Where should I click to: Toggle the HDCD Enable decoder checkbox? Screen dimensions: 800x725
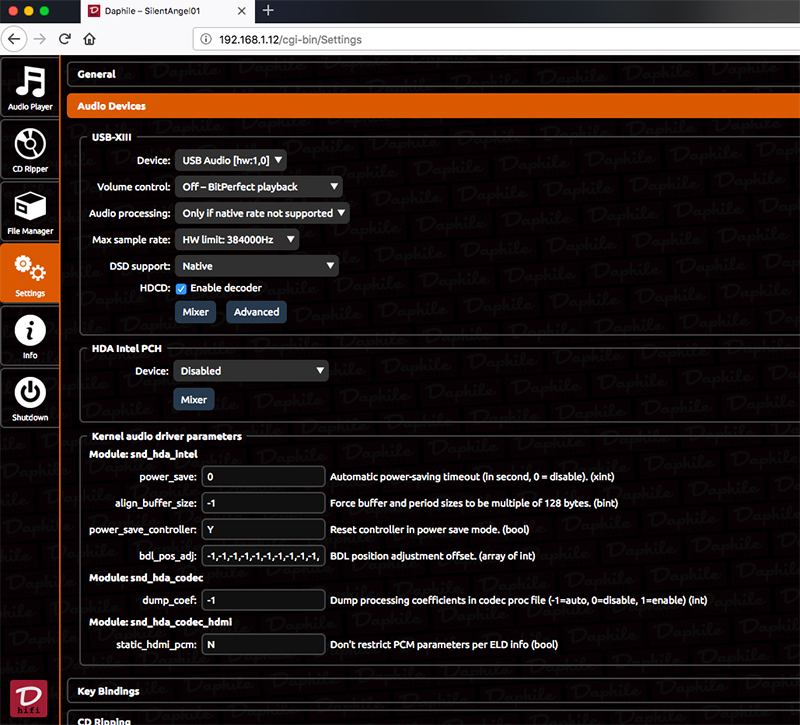point(181,288)
